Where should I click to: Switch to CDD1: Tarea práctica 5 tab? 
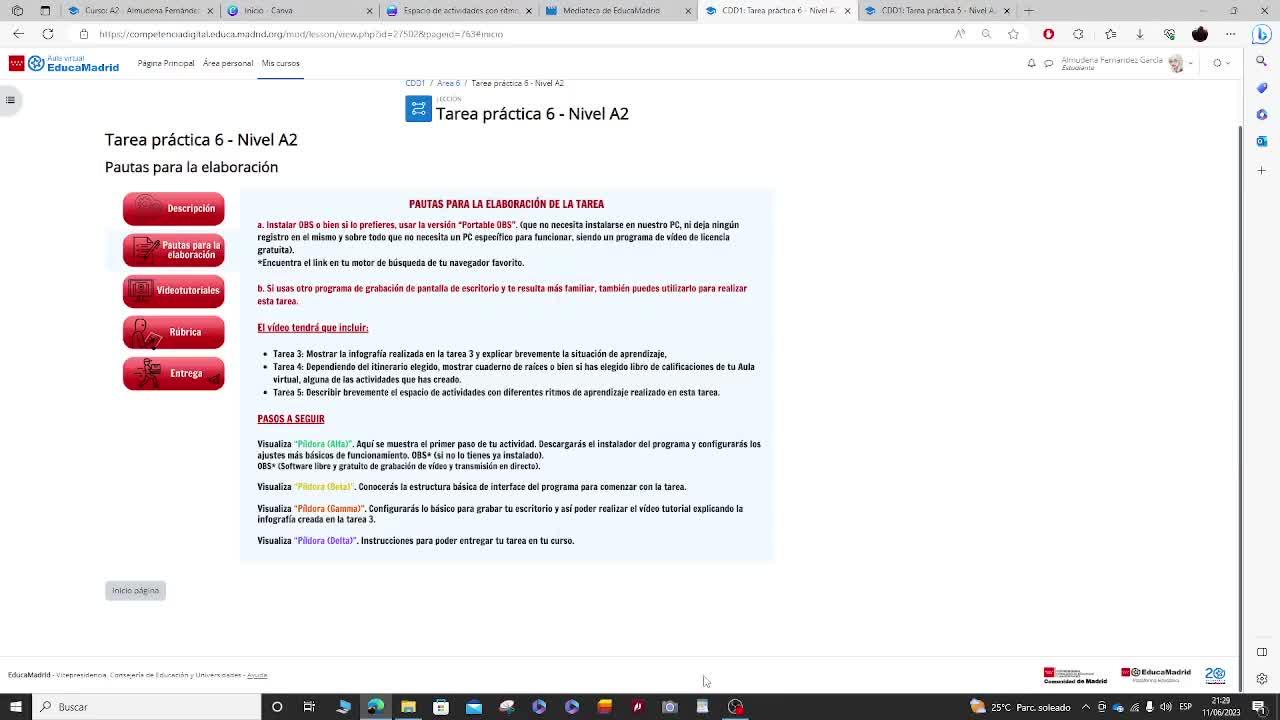pos(938,10)
